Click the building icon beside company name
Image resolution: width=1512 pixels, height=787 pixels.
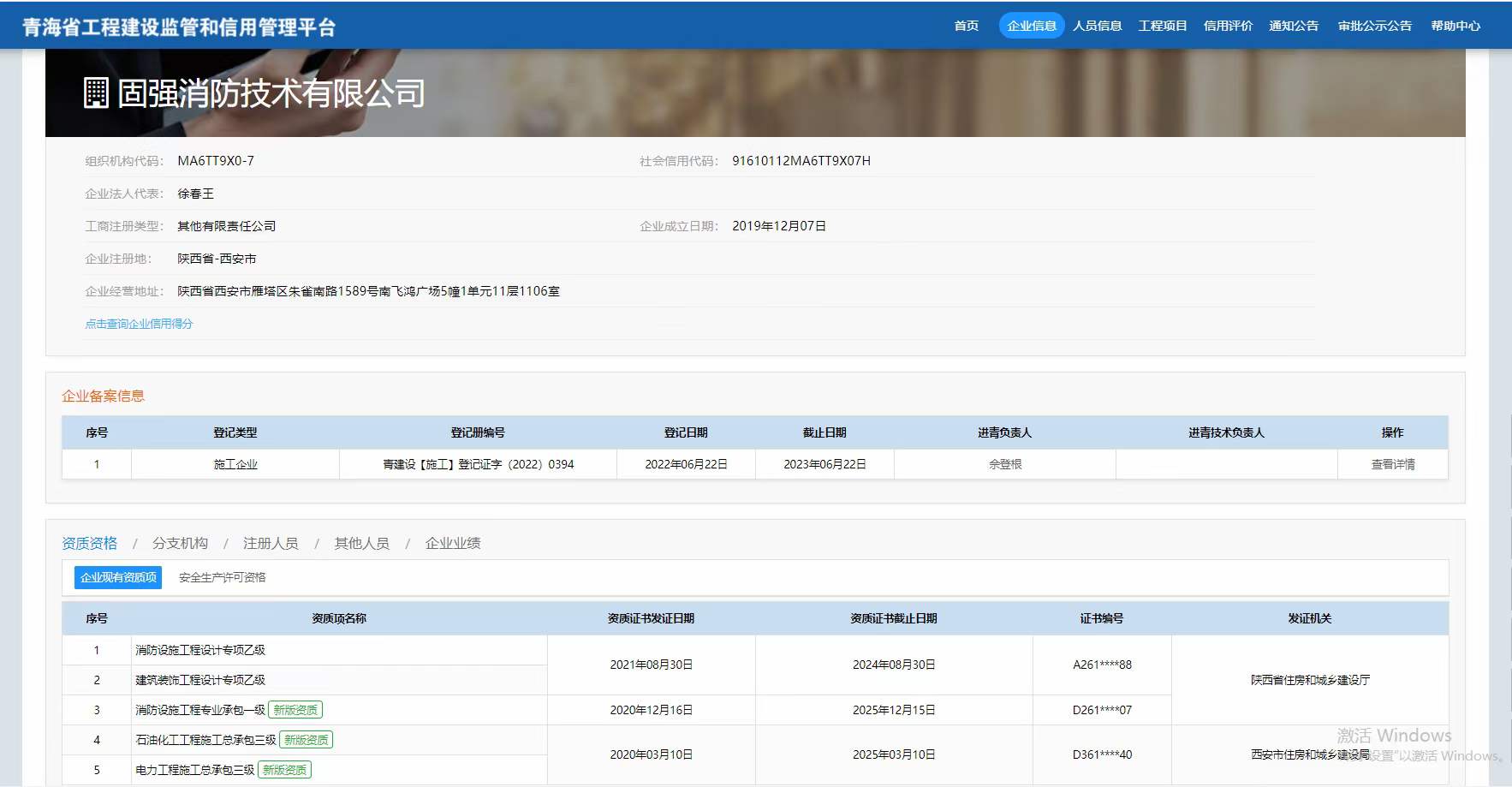pos(96,93)
